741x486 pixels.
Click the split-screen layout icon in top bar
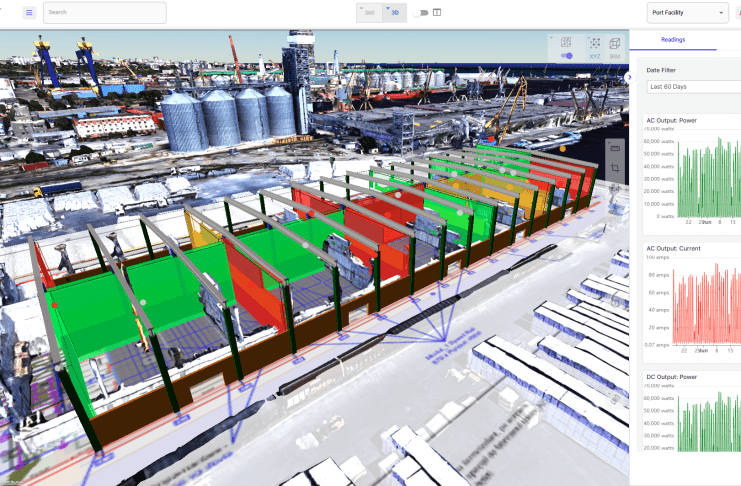click(437, 13)
